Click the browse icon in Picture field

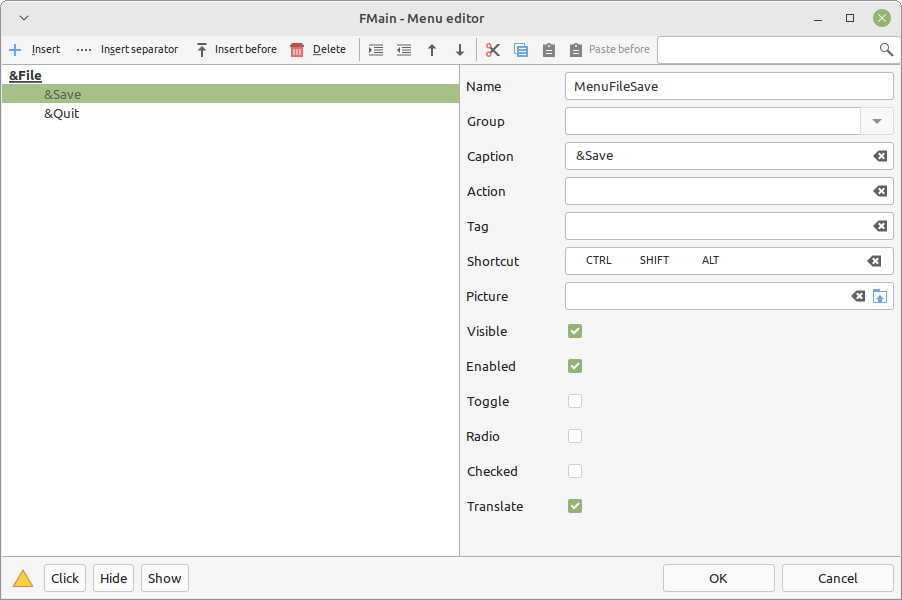[880, 296]
